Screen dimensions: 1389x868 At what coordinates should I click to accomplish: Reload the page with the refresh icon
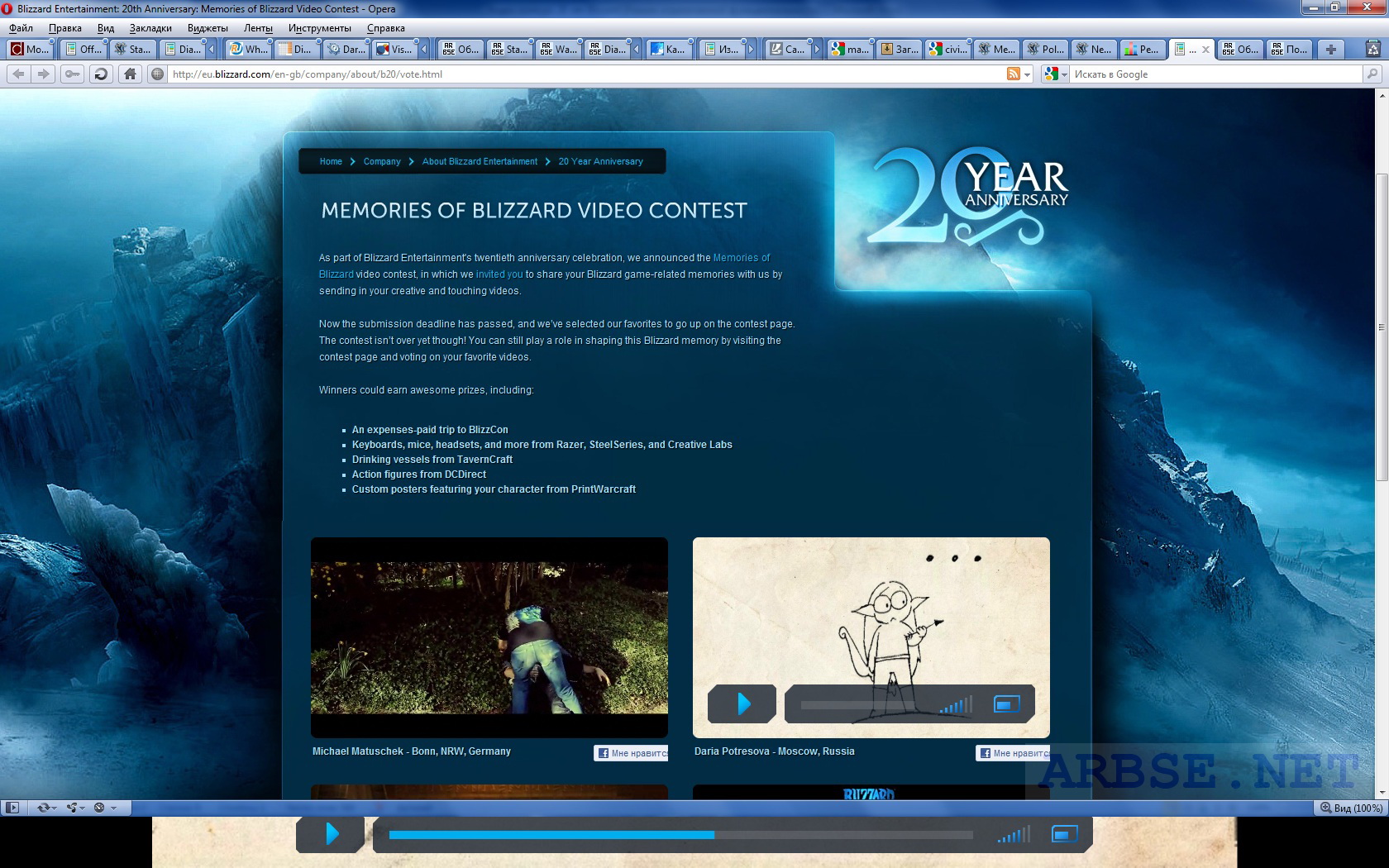coord(101,74)
